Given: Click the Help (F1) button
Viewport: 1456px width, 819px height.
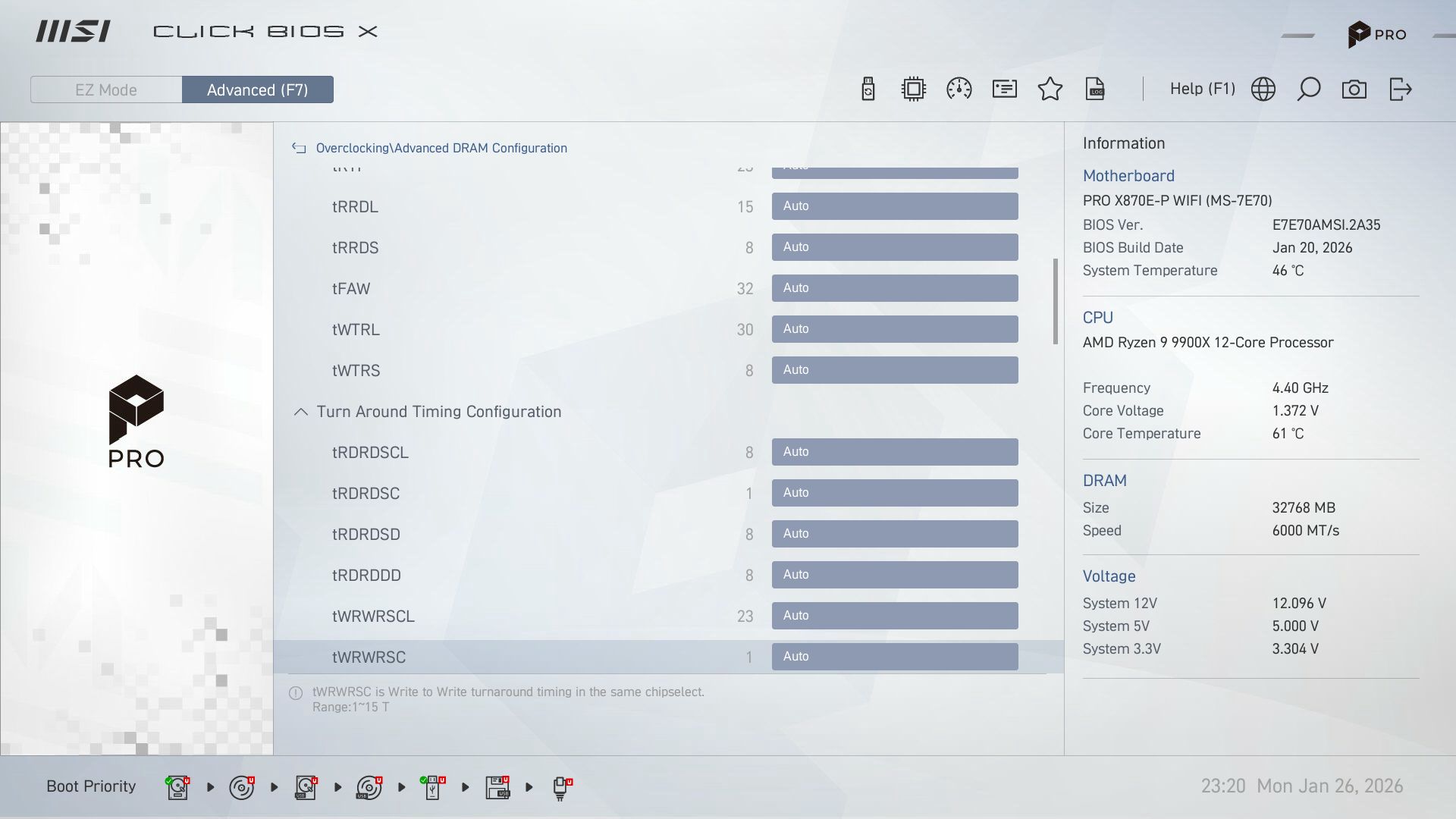Looking at the screenshot, I should point(1201,89).
